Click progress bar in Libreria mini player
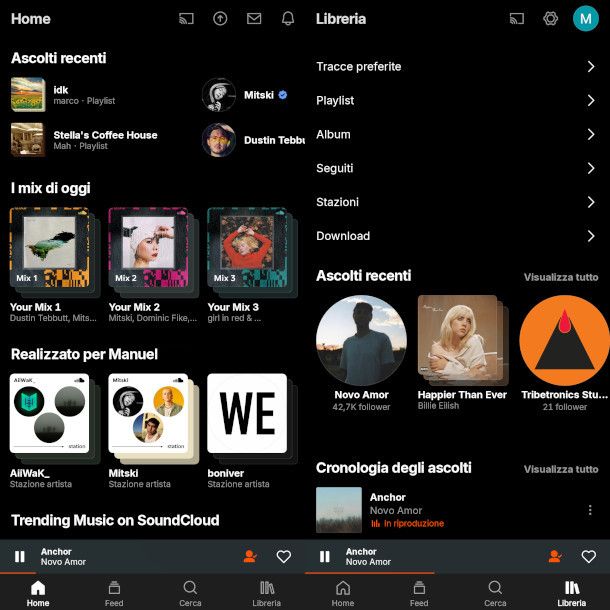 click(458, 573)
